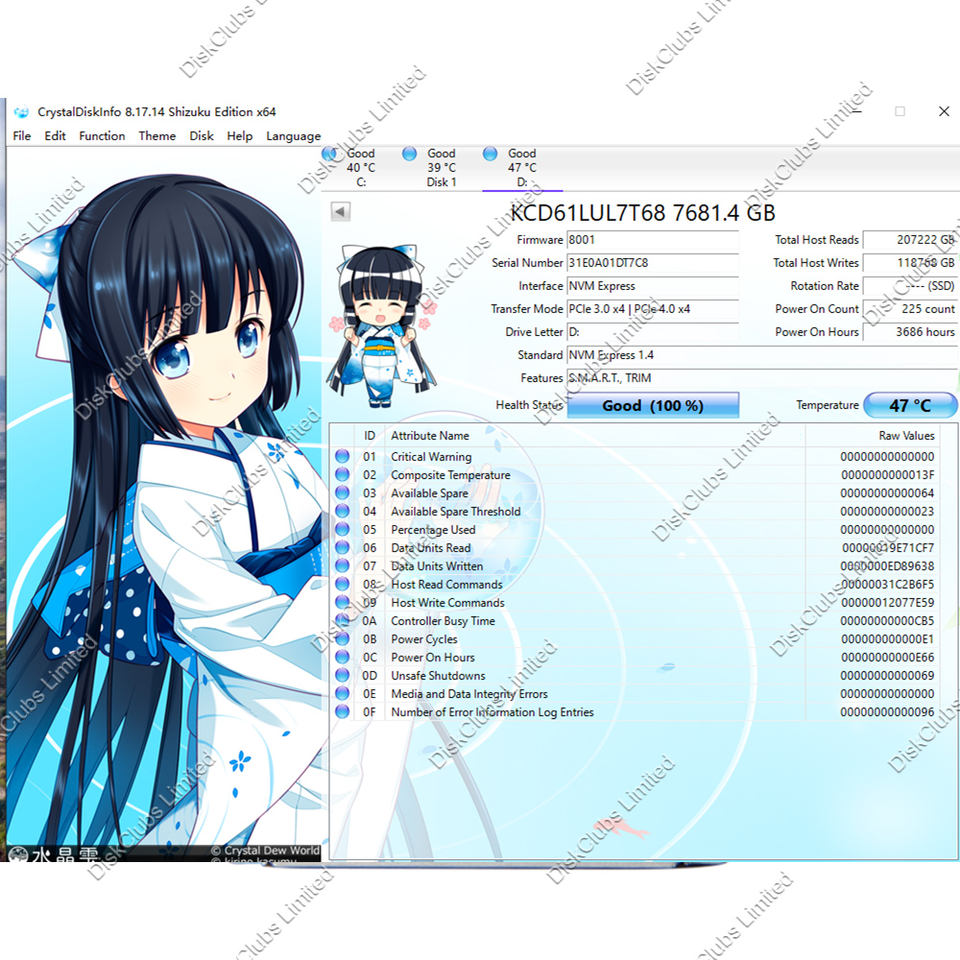This screenshot has height=960, width=960.
Task: Click raw value 0000000000013F for Composite Temperature
Action: pyautogui.click(x=887, y=475)
